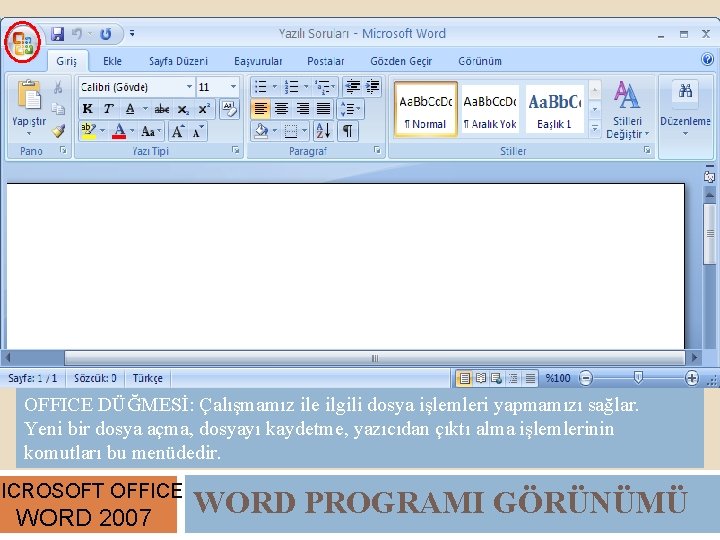The image size is (720, 540).
Task: Open the Düzenleme binoculars group
Action: (685, 109)
